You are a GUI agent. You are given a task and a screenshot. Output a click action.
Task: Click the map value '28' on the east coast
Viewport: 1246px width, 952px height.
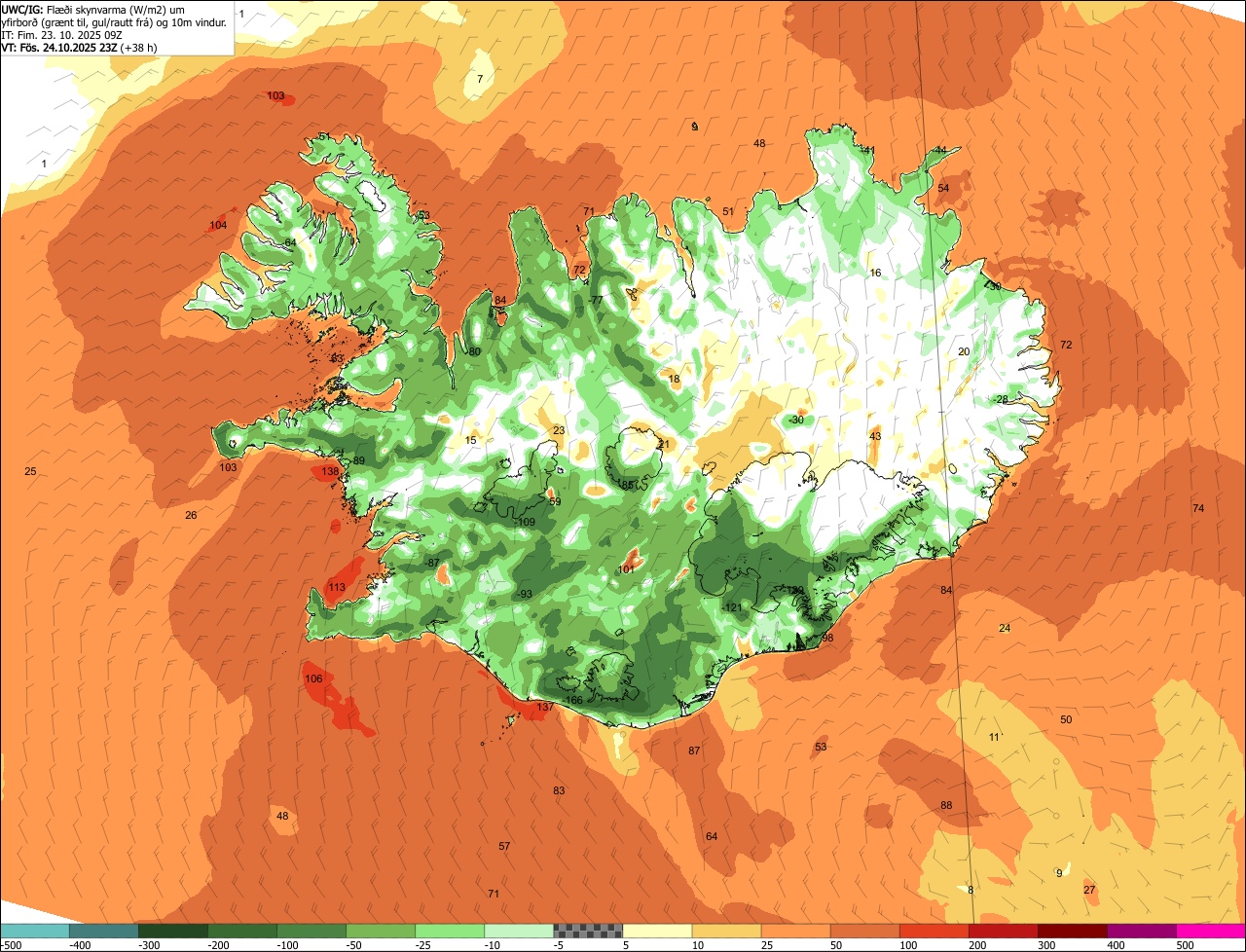[x=1002, y=399]
